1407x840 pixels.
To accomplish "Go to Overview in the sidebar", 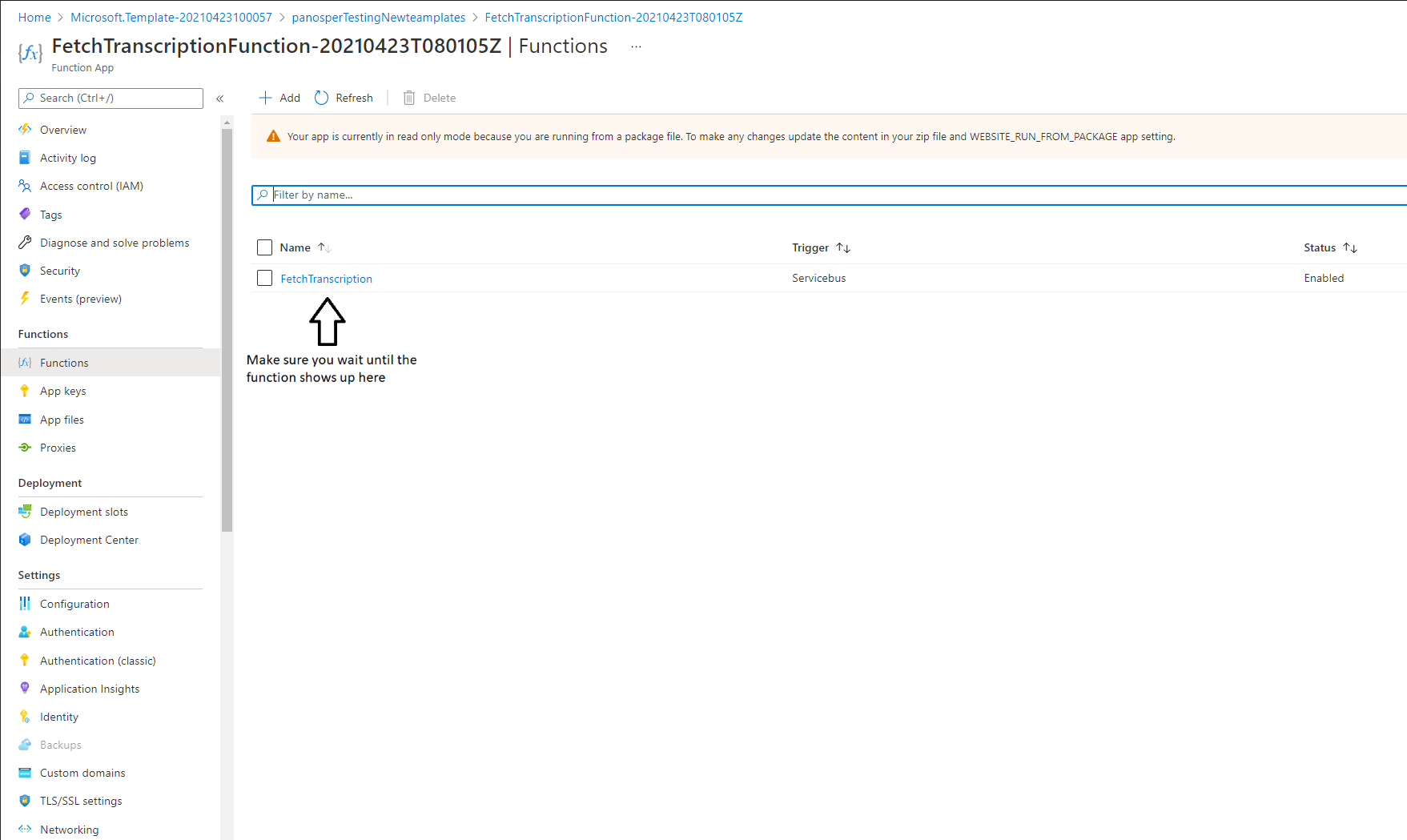I will [63, 130].
